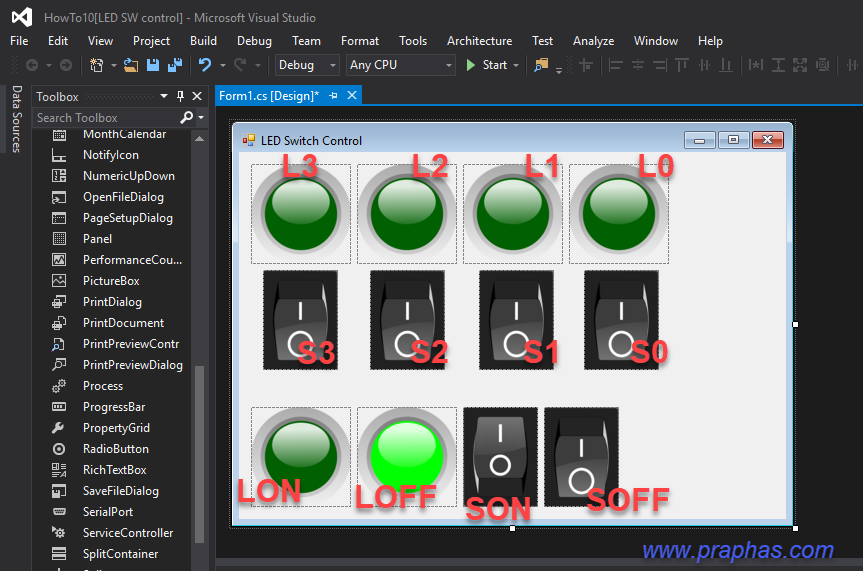The image size is (863, 574).
Task: Click the Navigate Backward arrow icon
Action: (x=32, y=65)
